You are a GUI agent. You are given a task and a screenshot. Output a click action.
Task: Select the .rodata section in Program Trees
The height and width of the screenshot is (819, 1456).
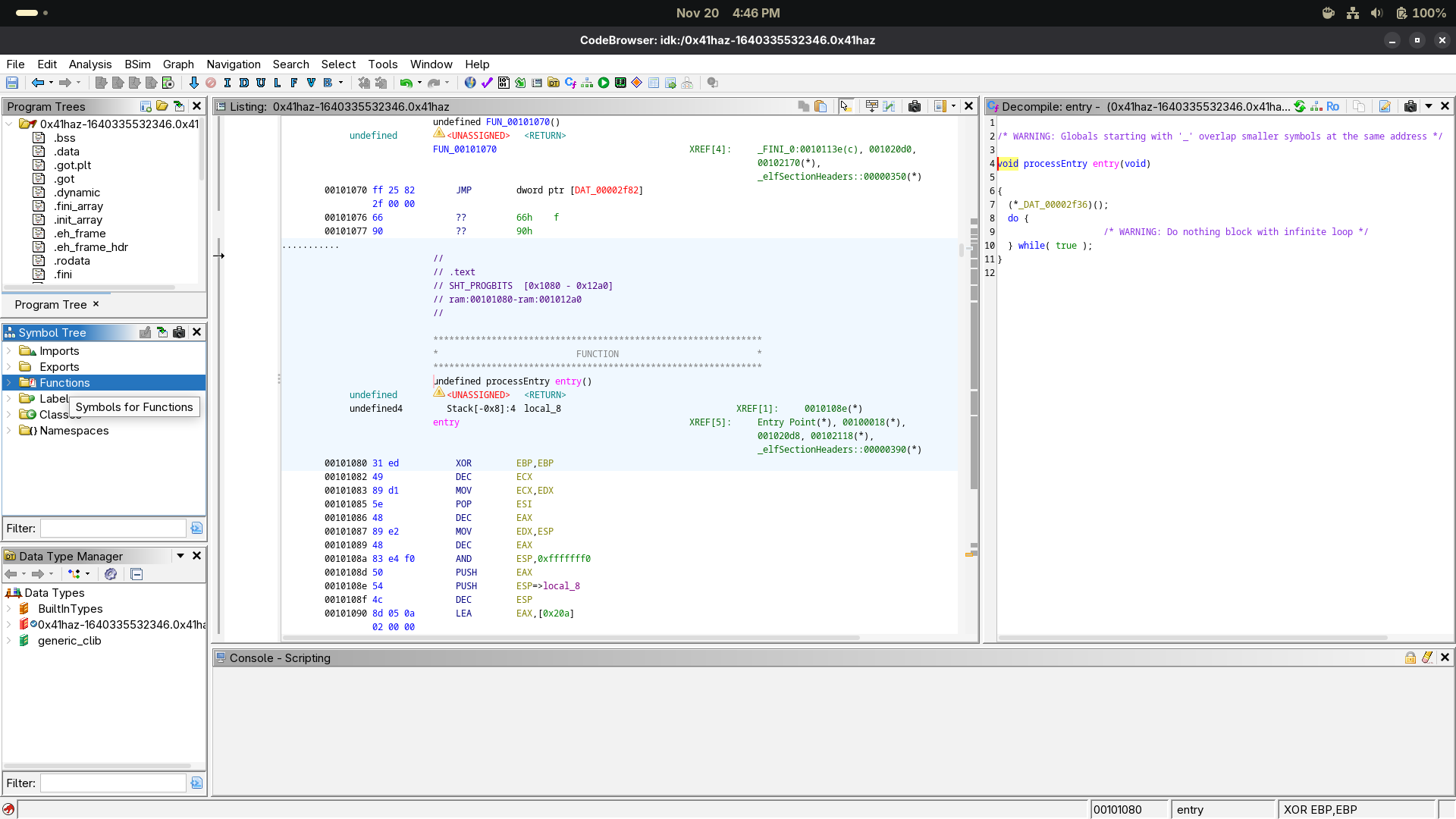pyautogui.click(x=72, y=261)
